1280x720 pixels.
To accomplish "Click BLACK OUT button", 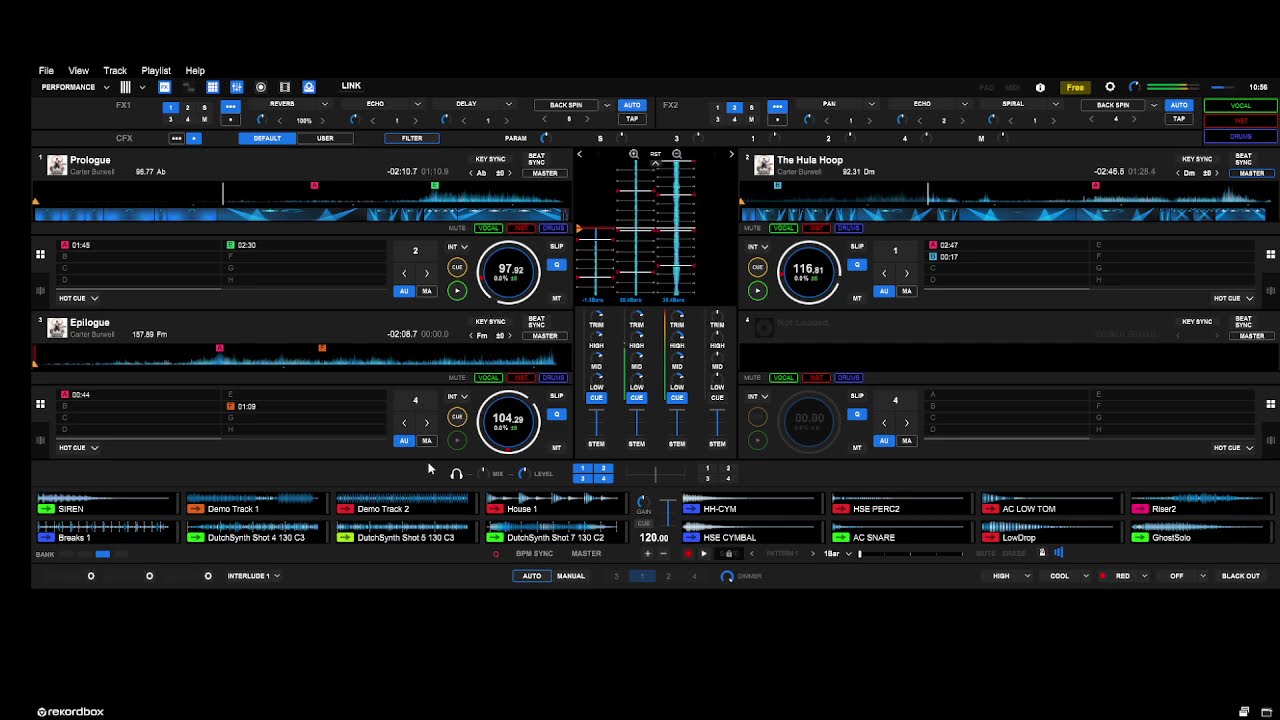I will (1241, 576).
